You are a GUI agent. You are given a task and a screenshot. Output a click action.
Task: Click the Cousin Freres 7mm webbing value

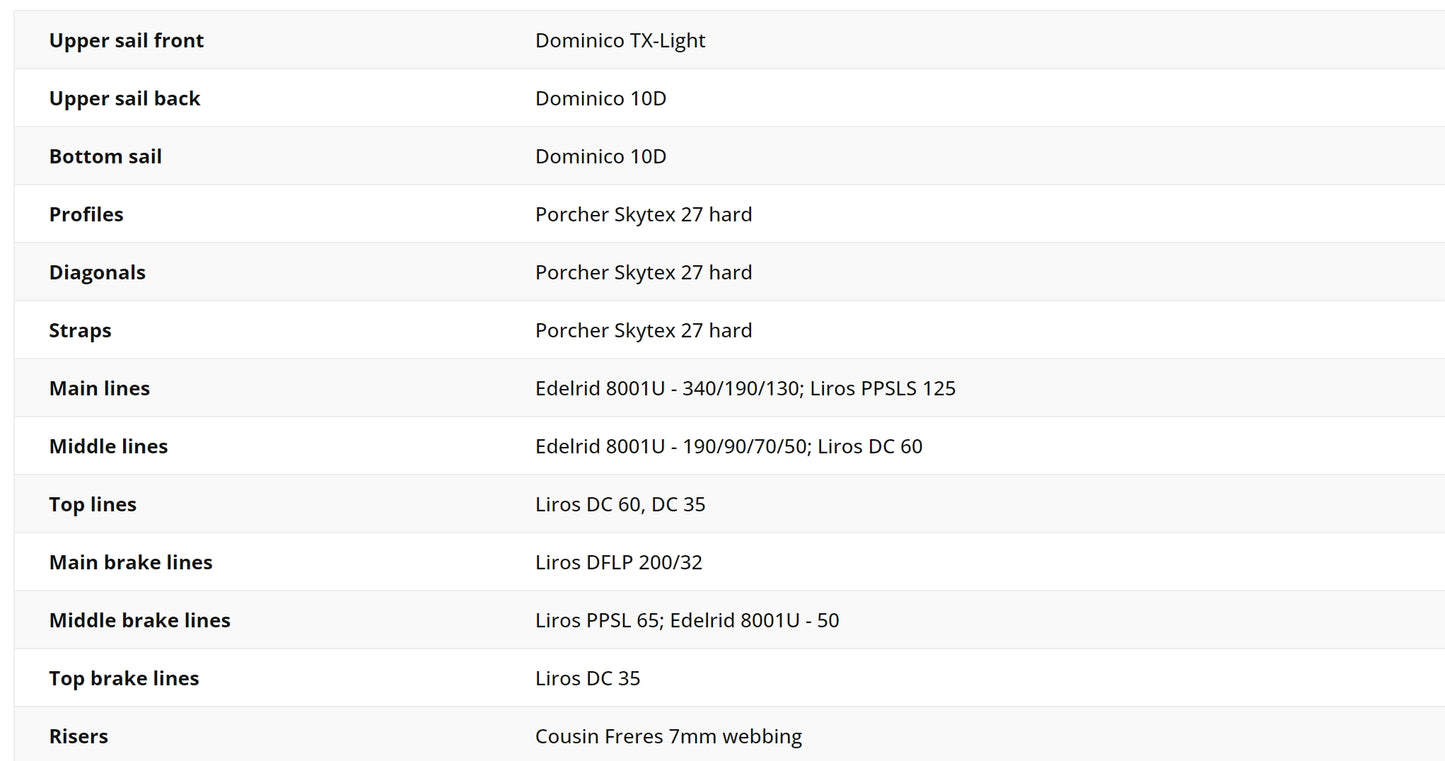click(668, 736)
